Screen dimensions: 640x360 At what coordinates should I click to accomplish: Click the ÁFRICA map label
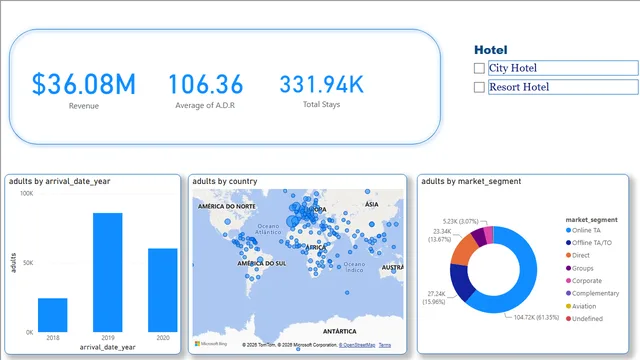point(316,247)
